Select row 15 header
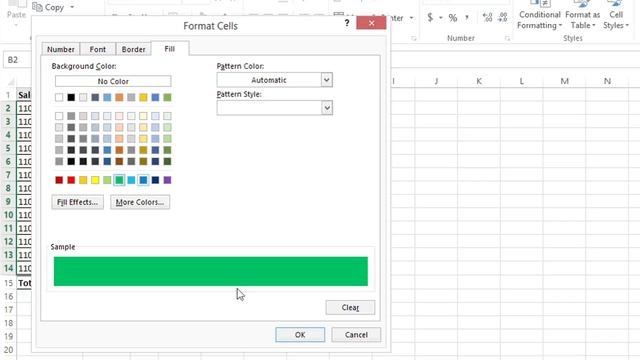Image resolution: width=640 pixels, height=360 pixels. [x=8, y=282]
